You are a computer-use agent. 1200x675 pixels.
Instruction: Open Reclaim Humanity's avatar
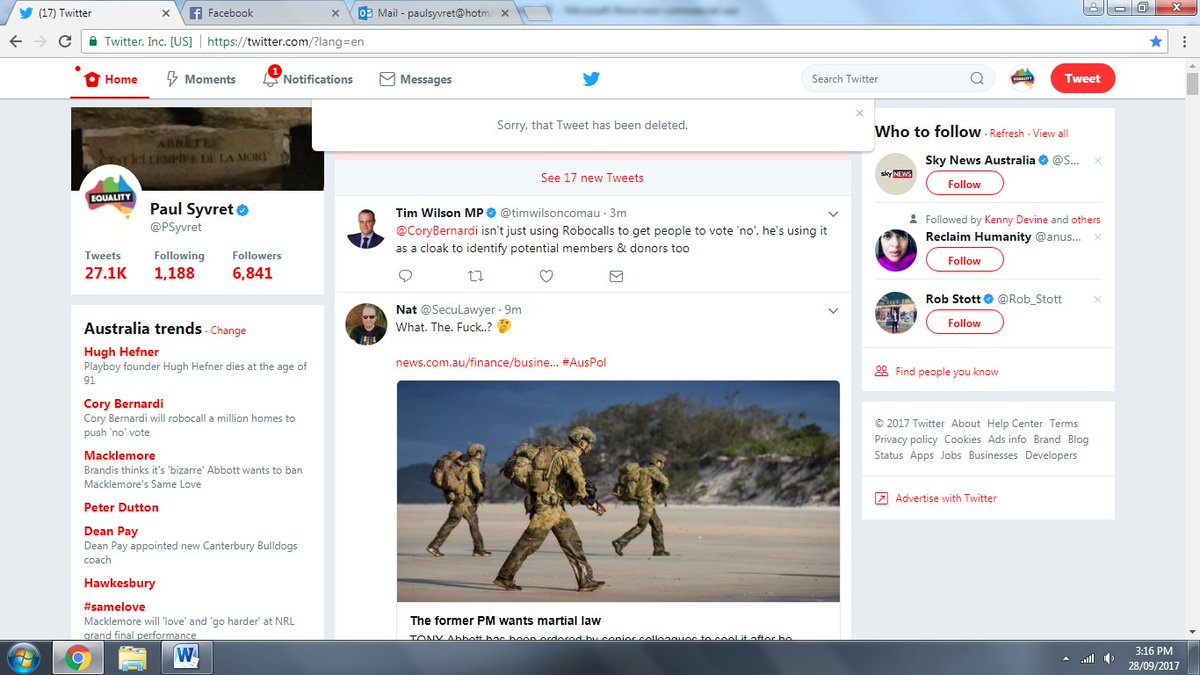tap(896, 250)
